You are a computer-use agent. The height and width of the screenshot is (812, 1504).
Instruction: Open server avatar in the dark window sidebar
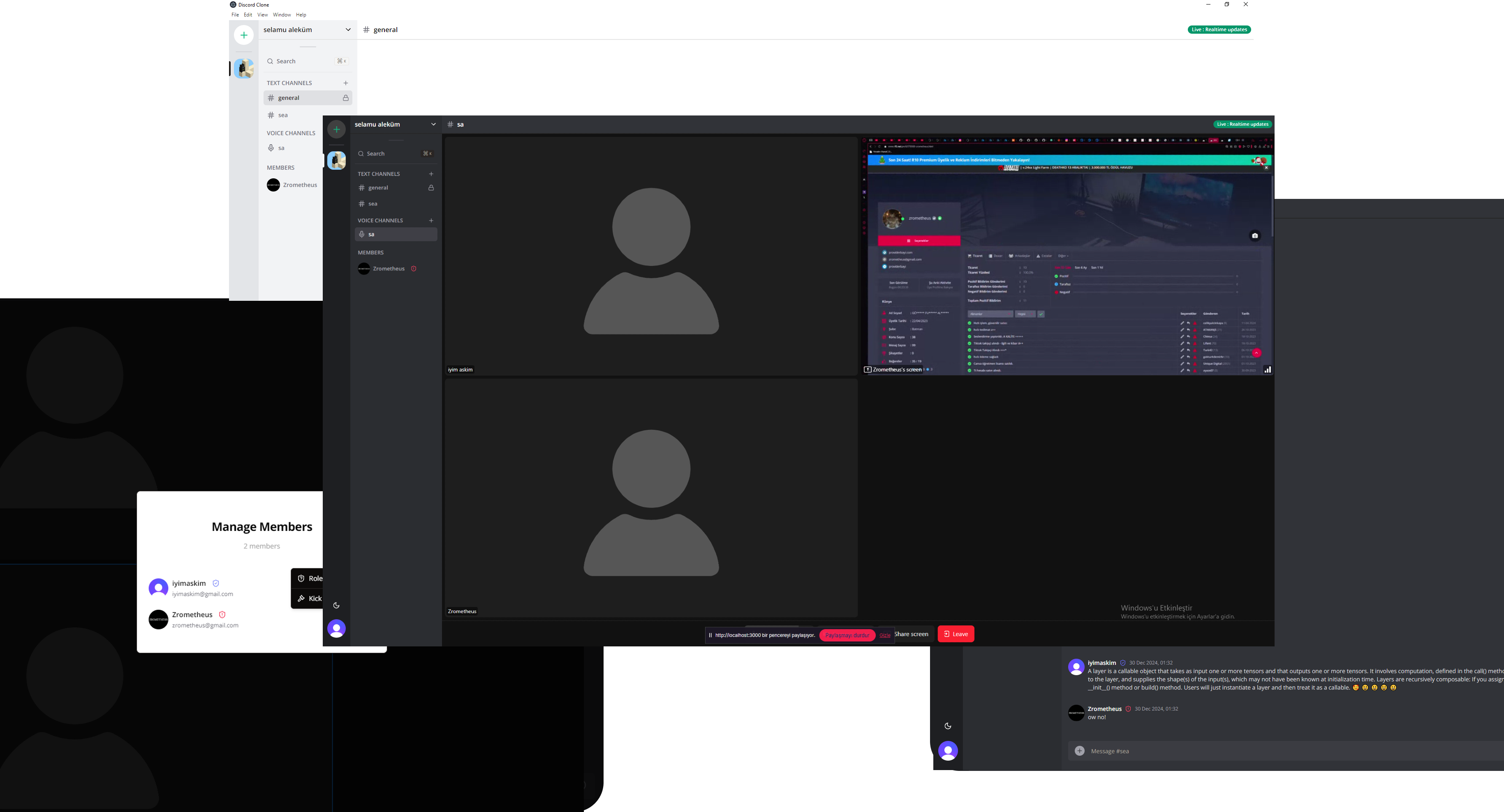[x=336, y=160]
